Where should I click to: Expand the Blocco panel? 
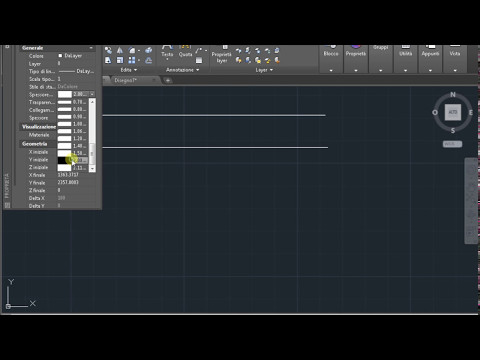coord(331,70)
